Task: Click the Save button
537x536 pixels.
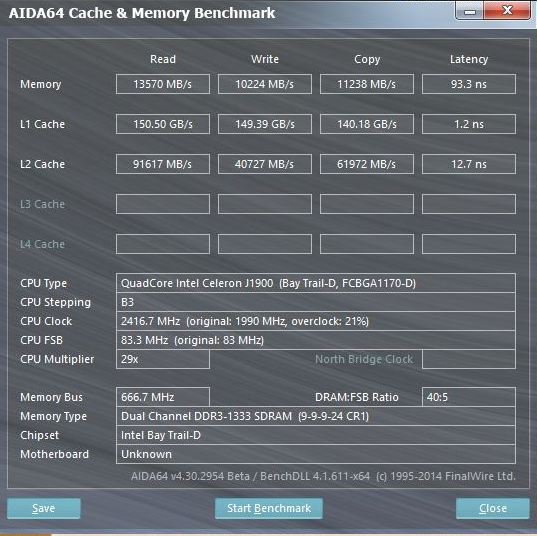Action: (43, 508)
